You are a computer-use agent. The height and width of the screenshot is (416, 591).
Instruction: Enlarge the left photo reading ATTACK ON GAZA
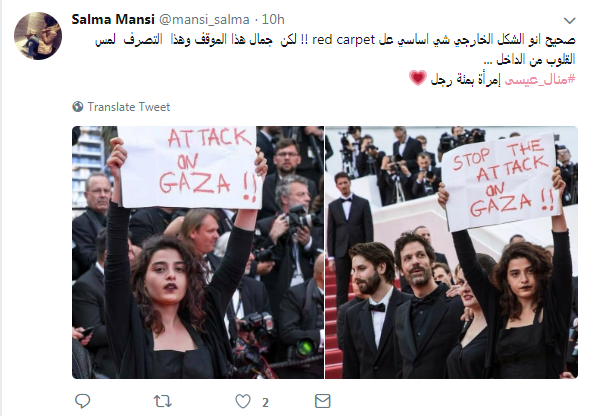tap(198, 252)
